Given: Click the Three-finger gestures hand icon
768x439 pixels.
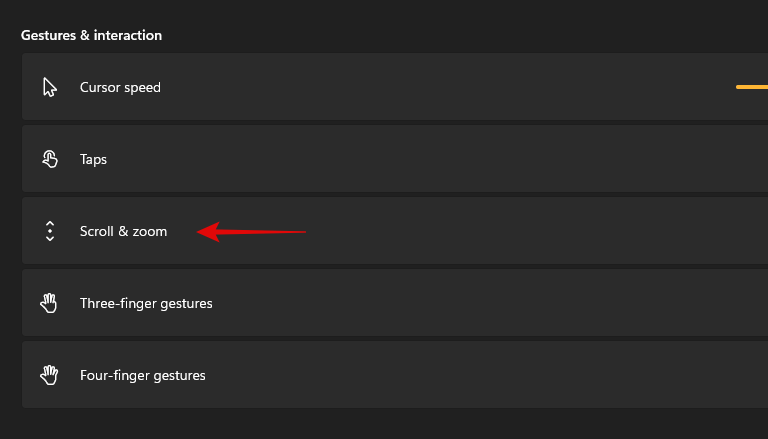Looking at the screenshot, I should [50, 303].
